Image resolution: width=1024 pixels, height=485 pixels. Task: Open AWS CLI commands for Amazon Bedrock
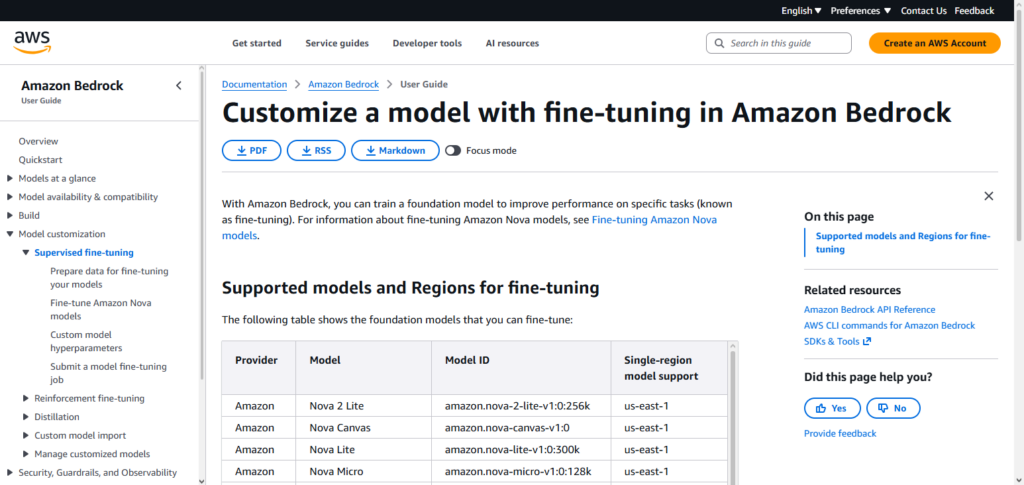pos(889,325)
